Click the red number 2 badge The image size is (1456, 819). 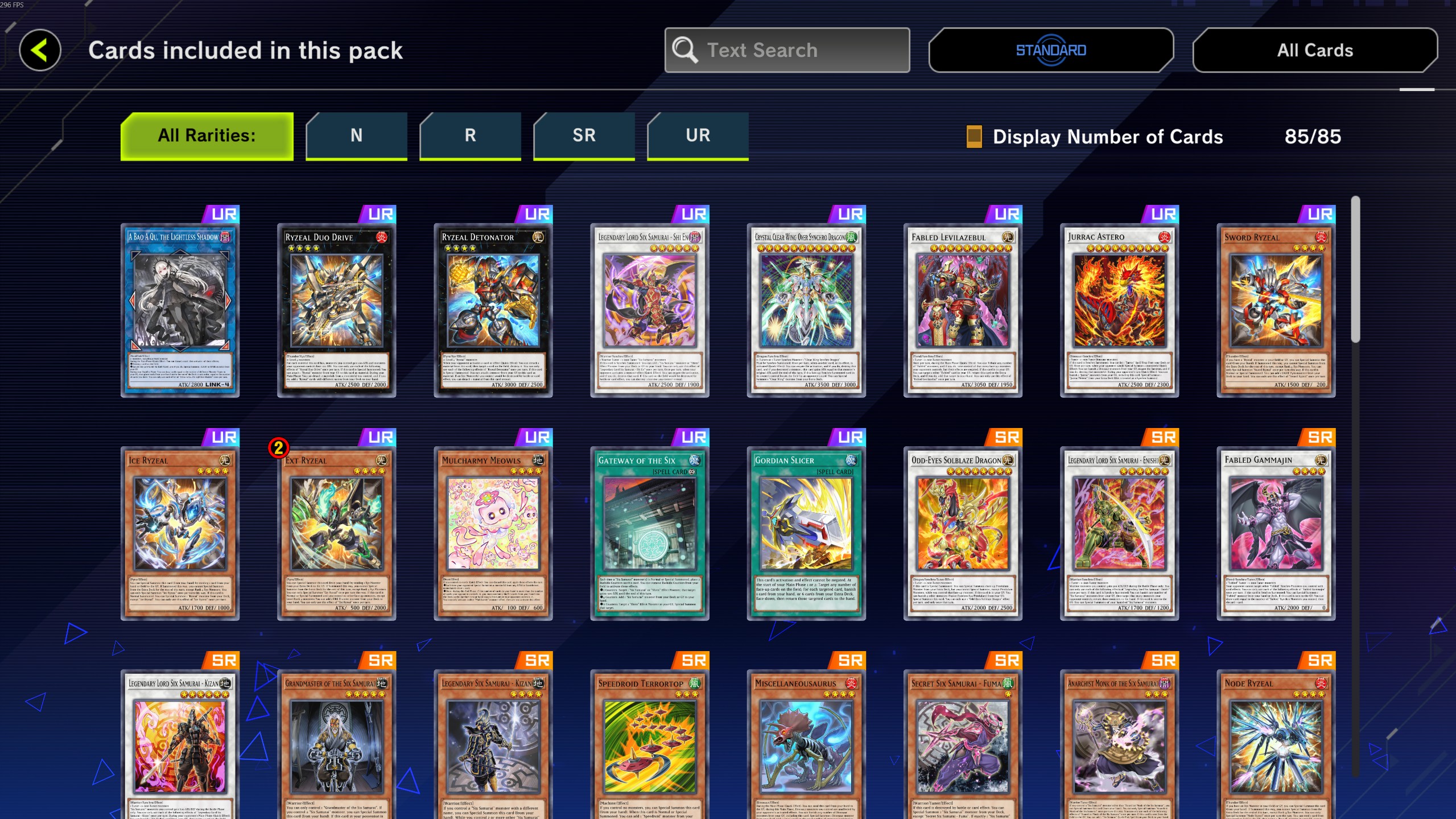[279, 448]
